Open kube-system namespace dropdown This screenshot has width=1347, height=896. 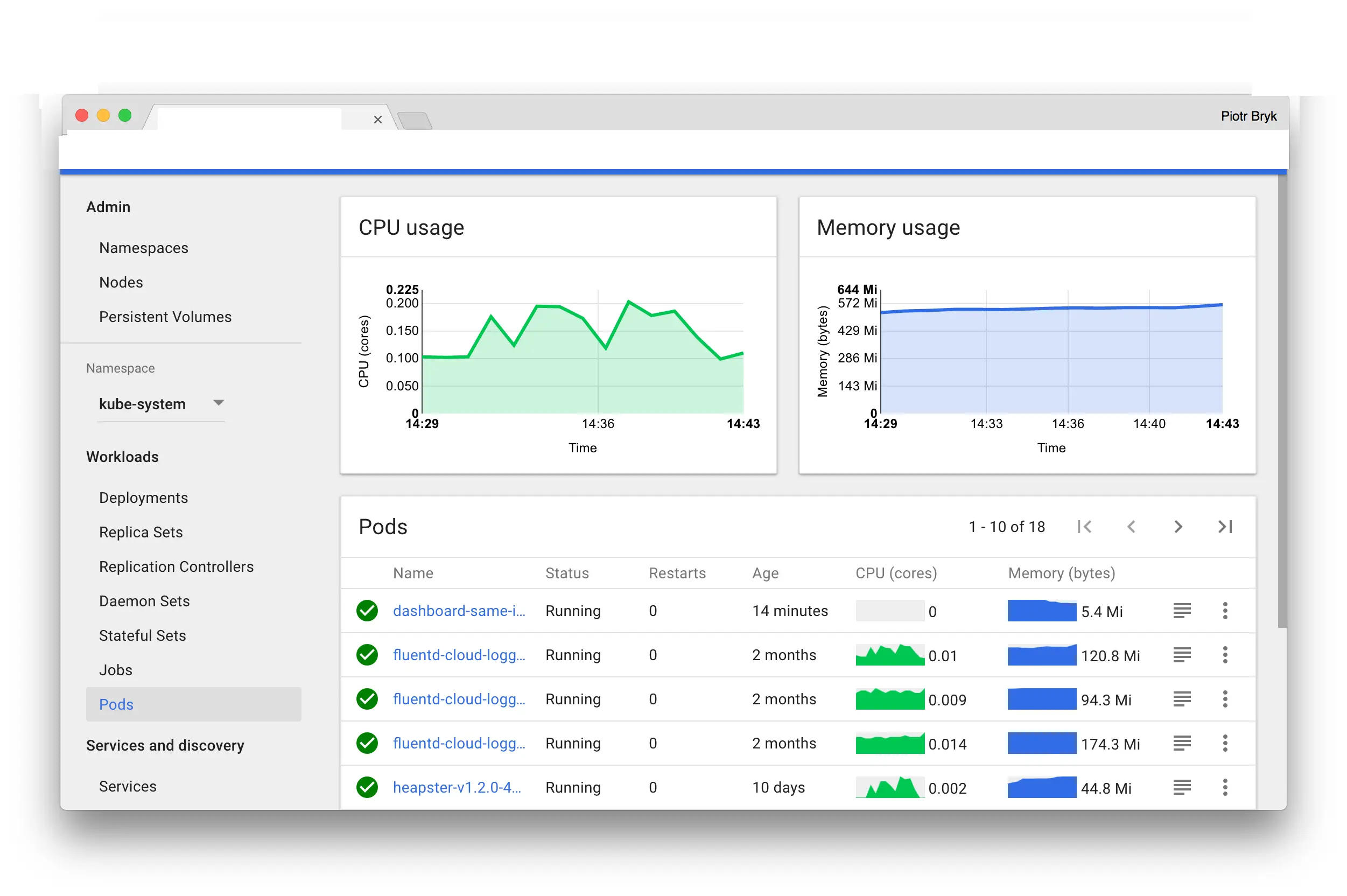coord(160,404)
